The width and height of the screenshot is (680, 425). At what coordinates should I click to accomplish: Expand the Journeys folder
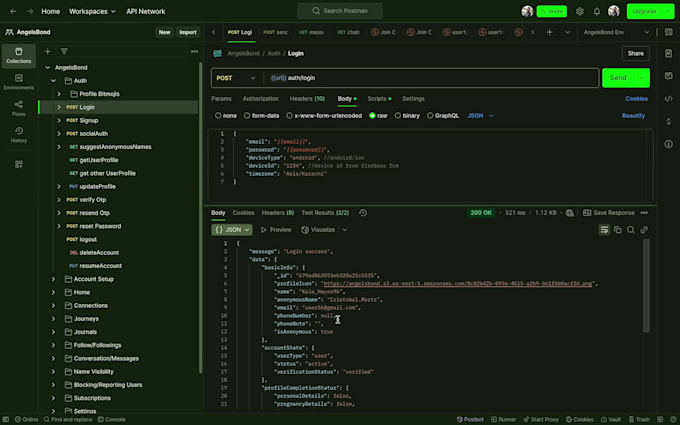(53, 319)
